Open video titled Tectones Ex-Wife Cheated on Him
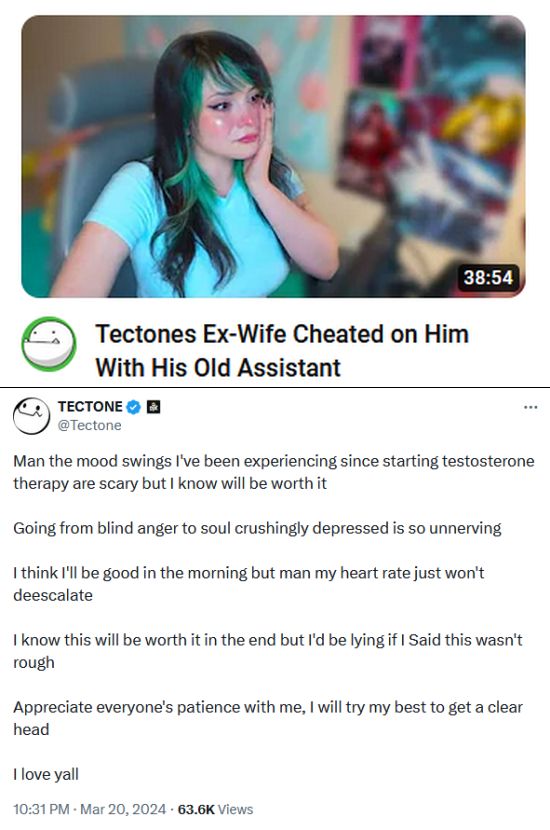The image size is (550, 830). pyautogui.click(x=282, y=350)
